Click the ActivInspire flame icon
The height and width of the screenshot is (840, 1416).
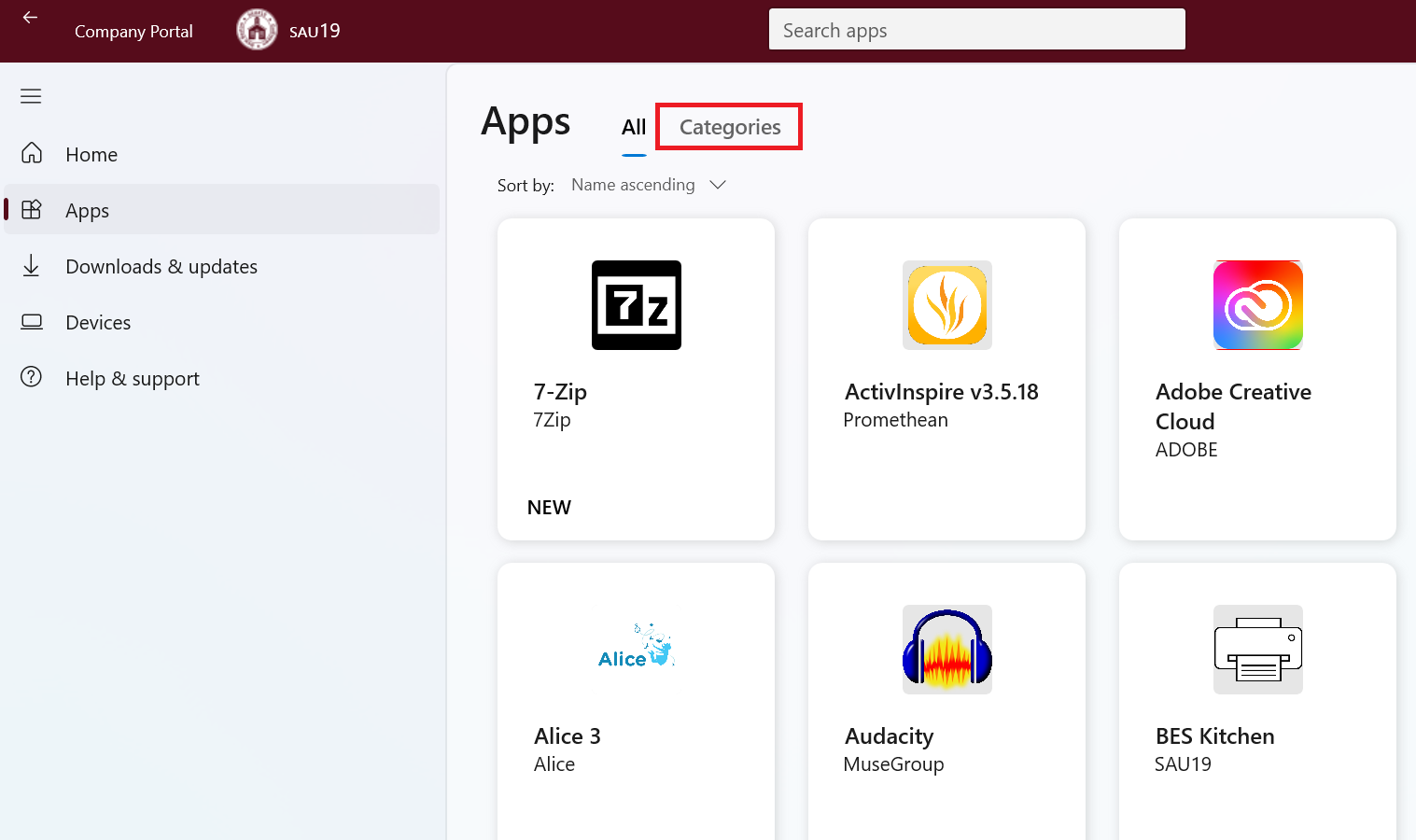pyautogui.click(x=947, y=305)
